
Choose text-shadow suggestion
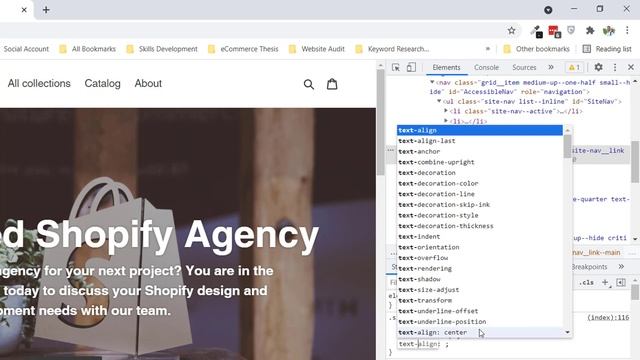pos(480,279)
